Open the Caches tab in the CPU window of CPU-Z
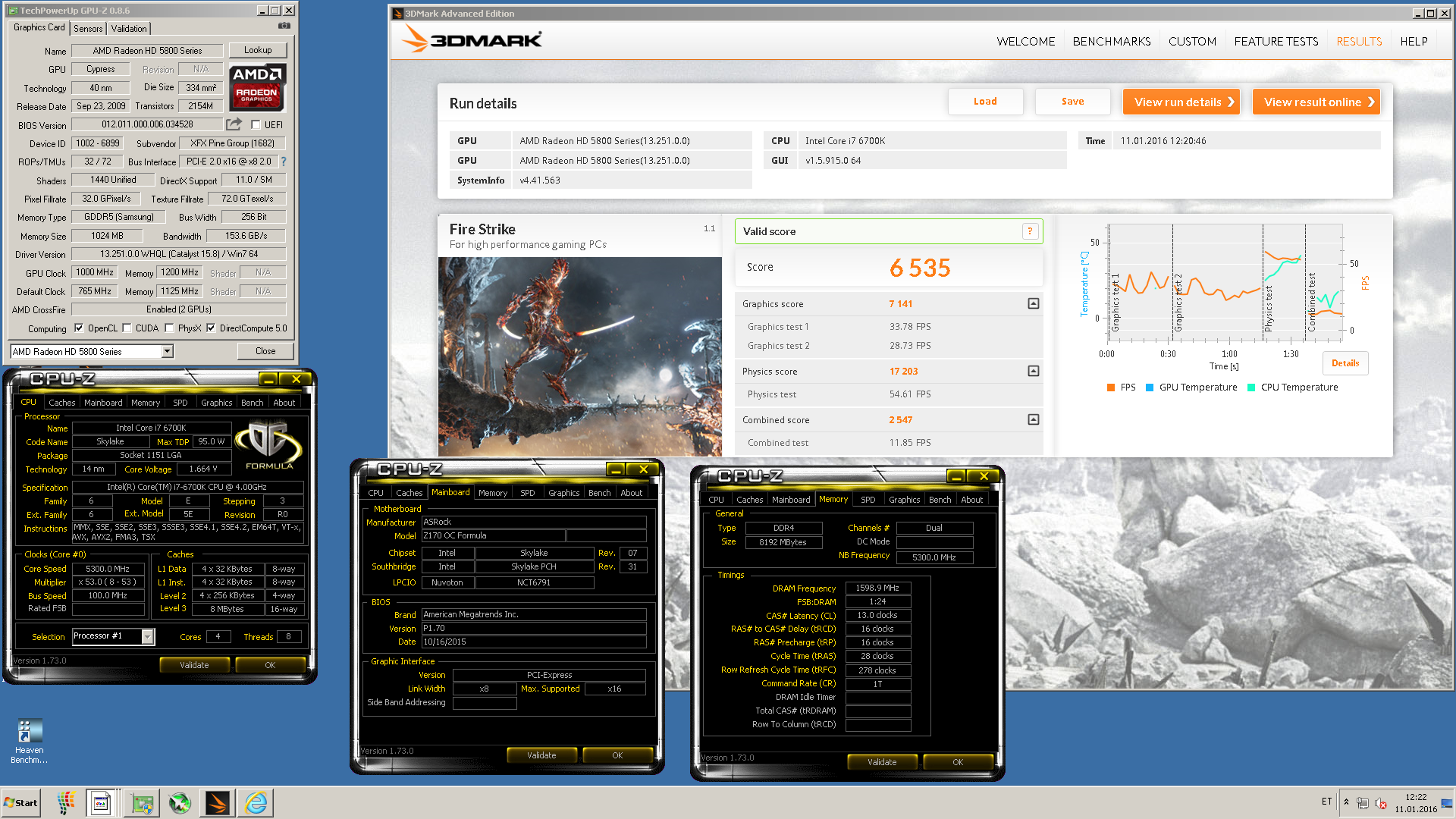The width and height of the screenshot is (1456, 819). 62,403
